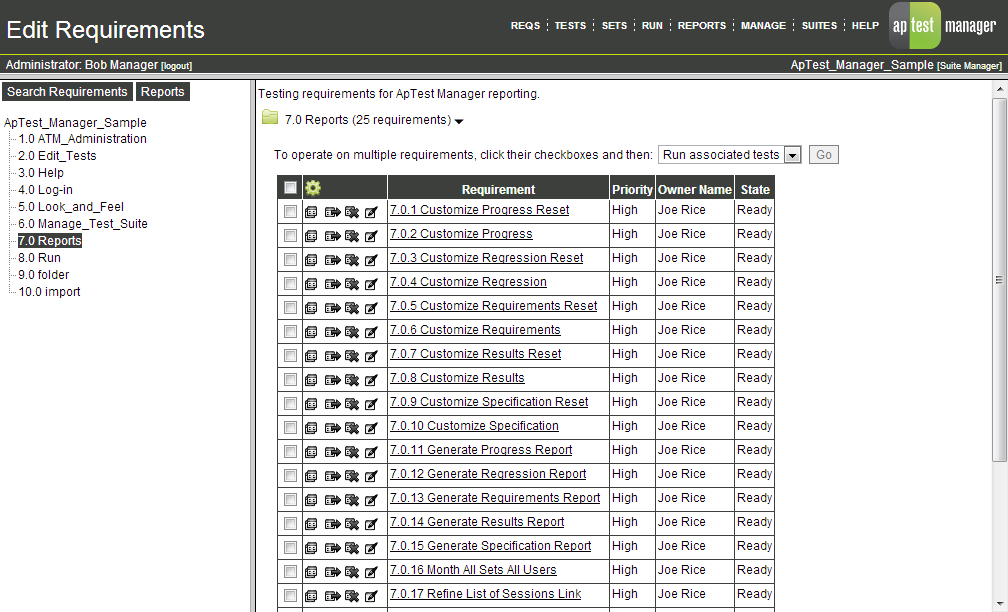Click the Priority column header
Viewport: 1008px width, 612px height.
point(633,190)
